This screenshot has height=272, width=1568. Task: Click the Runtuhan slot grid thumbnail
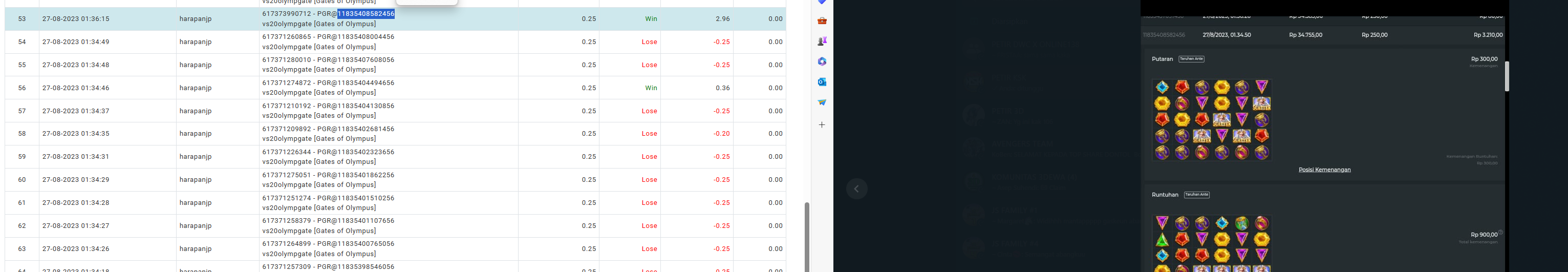pos(1211,243)
